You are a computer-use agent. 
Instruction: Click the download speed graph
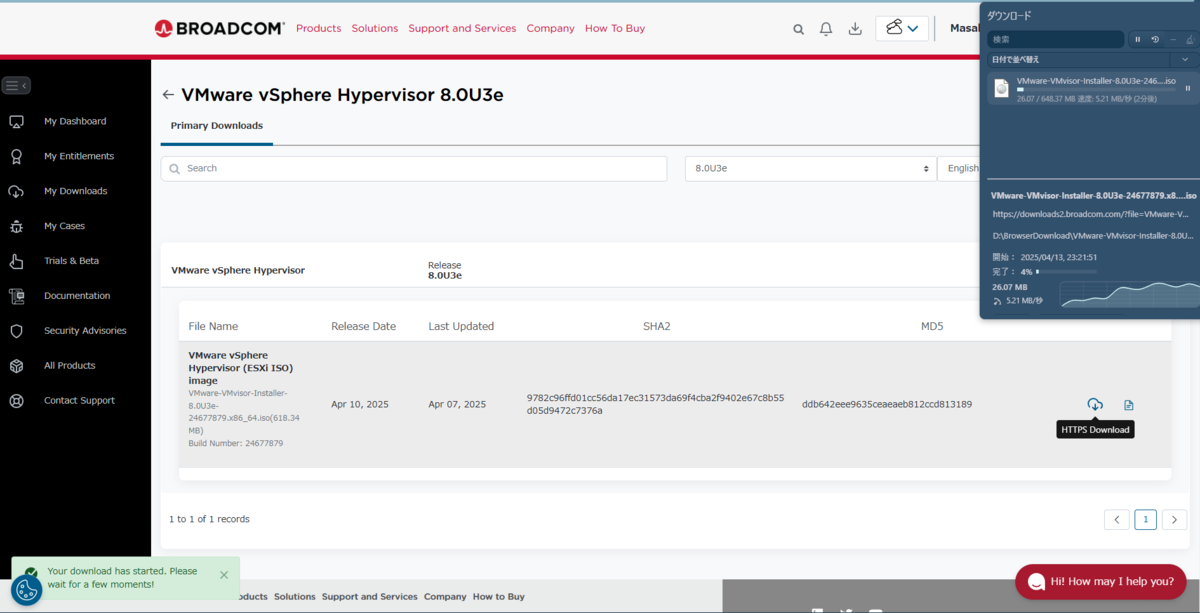(x=1128, y=294)
